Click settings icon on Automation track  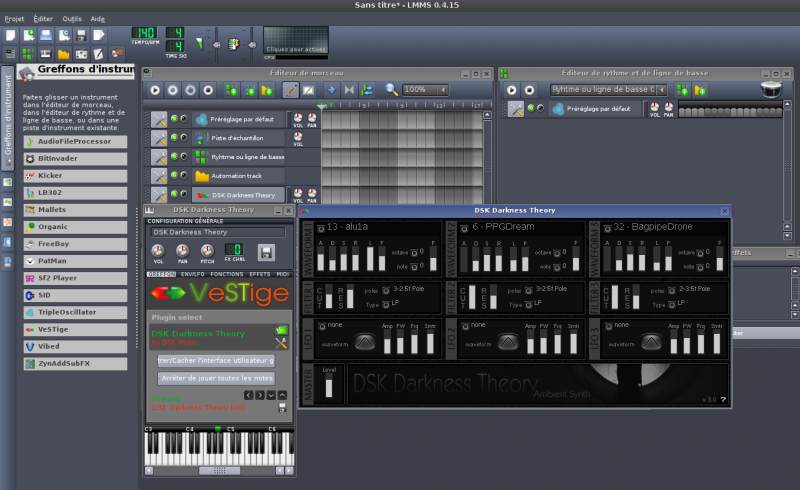click(x=158, y=176)
